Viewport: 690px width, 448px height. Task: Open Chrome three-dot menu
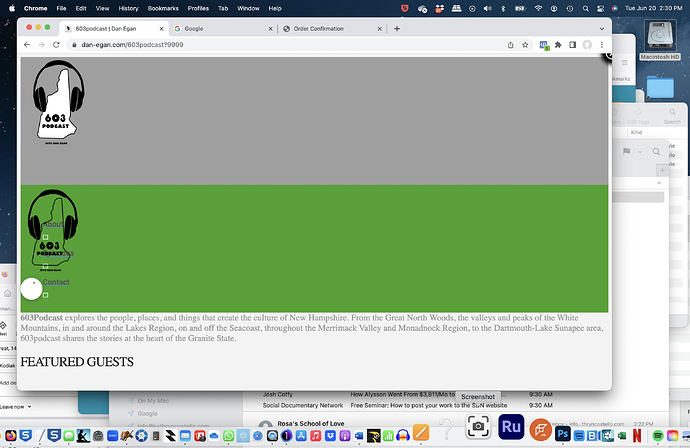pos(601,45)
